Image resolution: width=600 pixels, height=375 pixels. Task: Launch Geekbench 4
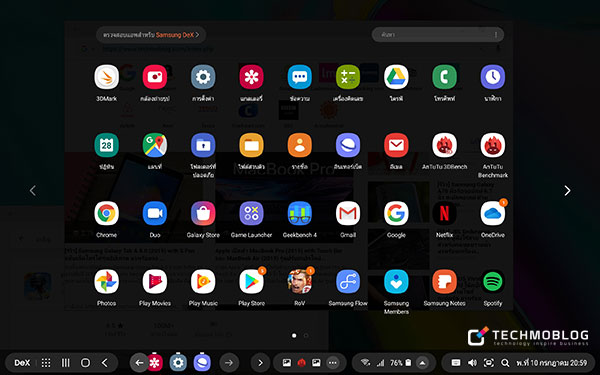tap(300, 213)
